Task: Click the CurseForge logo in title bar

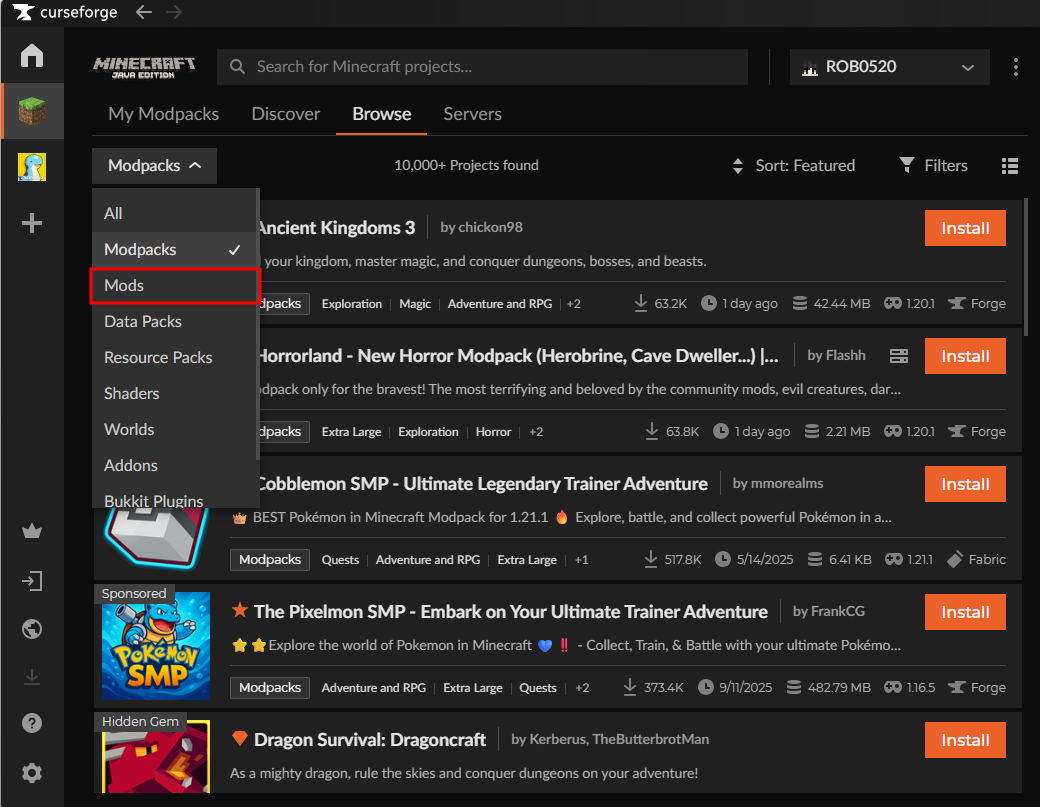Action: tap(65, 12)
